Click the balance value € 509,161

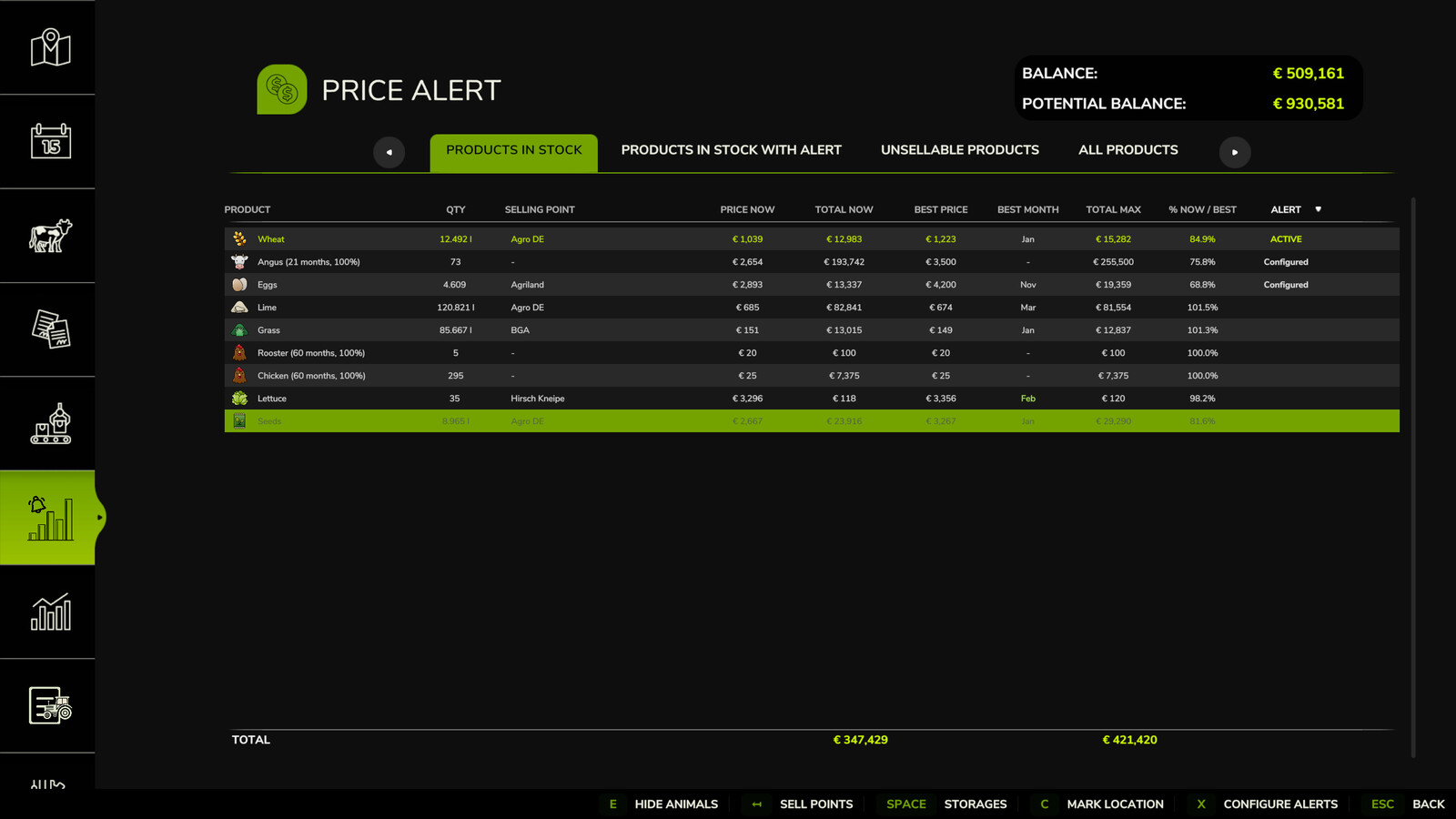pos(1308,74)
